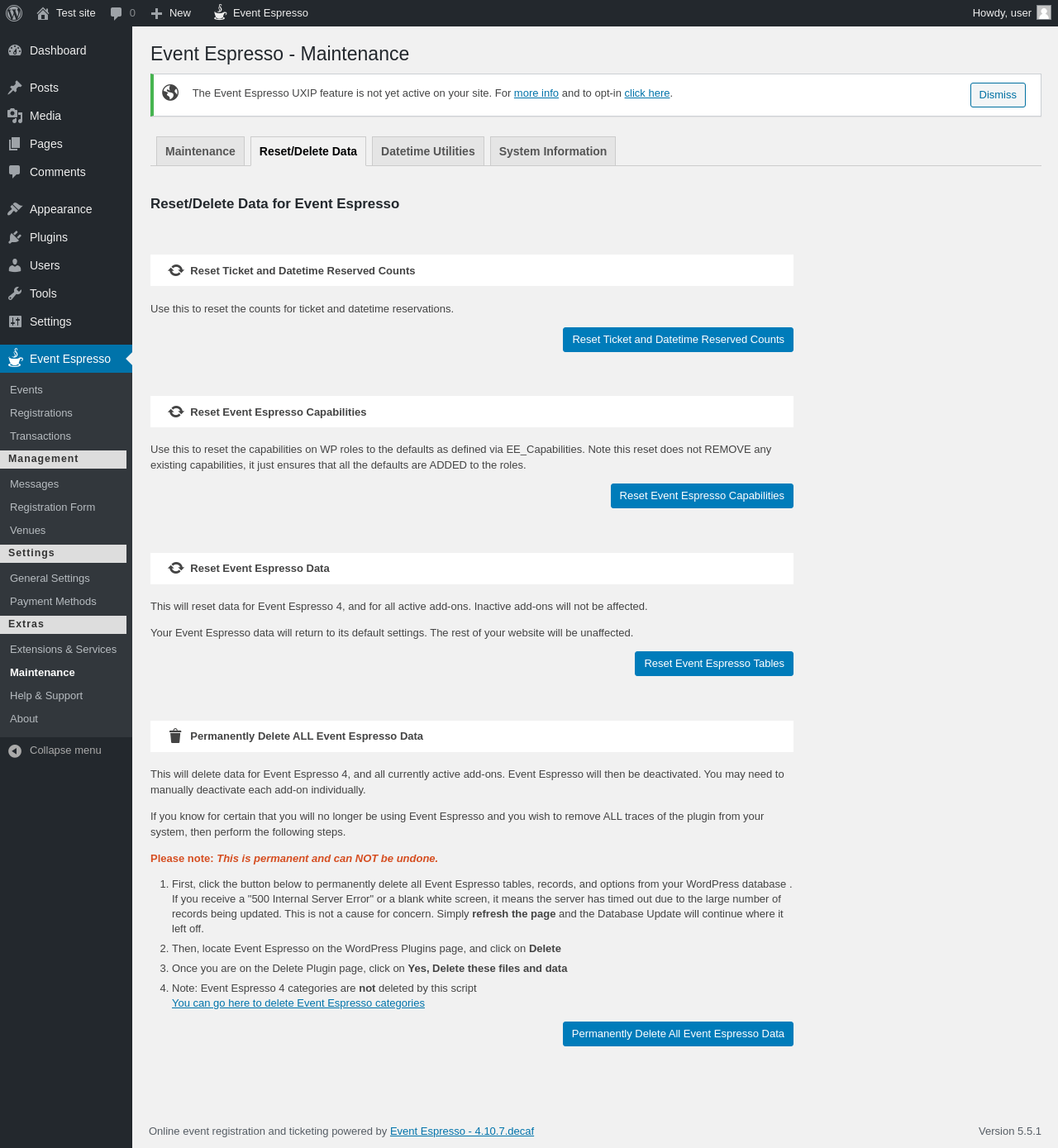Follow the click here opt-in link
The width and height of the screenshot is (1058, 1148).
(647, 93)
